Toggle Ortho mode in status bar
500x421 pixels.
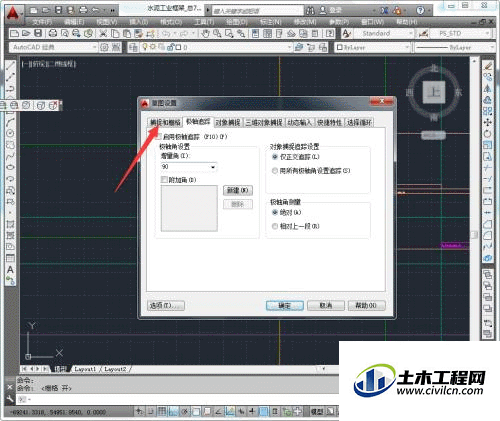pos(173,411)
